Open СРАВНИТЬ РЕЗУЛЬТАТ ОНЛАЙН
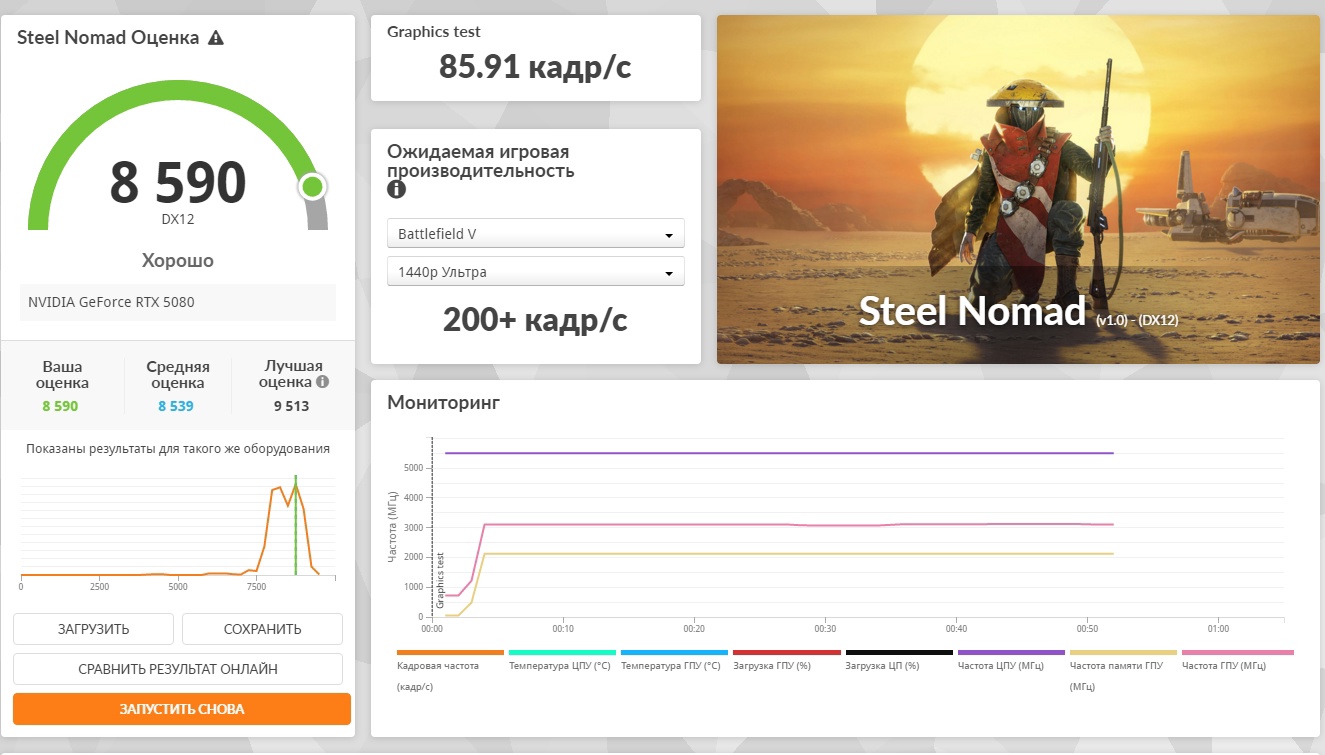Viewport: 1325px width, 755px height. coord(178,669)
